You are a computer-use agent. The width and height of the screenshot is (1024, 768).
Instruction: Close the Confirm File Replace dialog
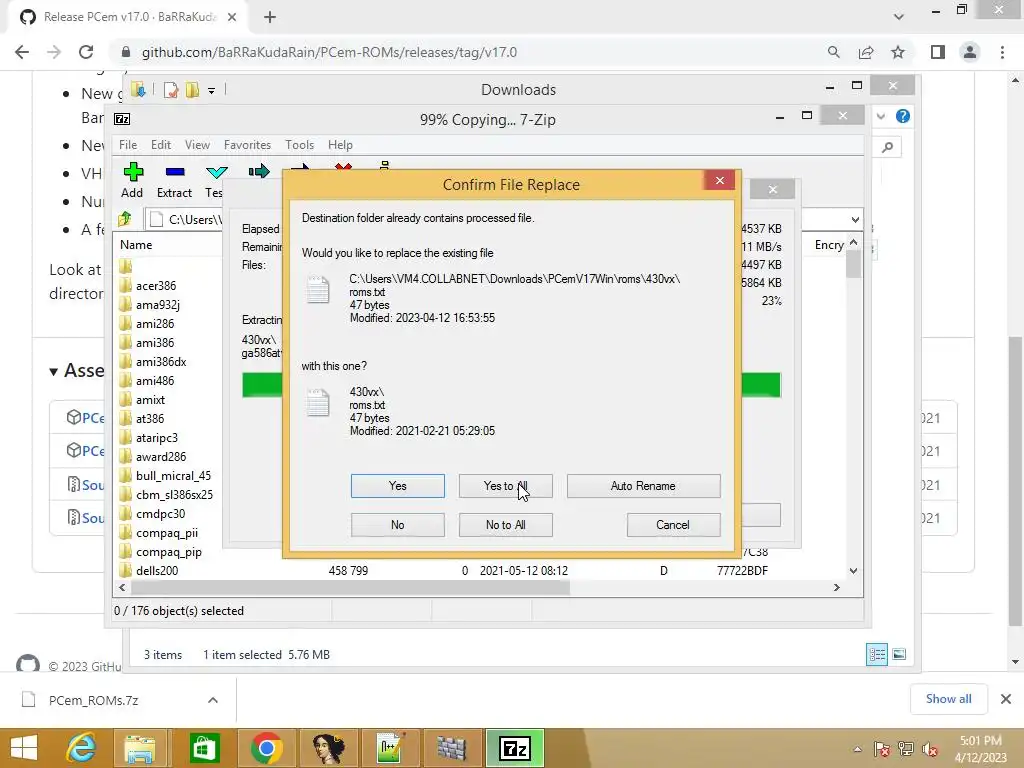(719, 180)
